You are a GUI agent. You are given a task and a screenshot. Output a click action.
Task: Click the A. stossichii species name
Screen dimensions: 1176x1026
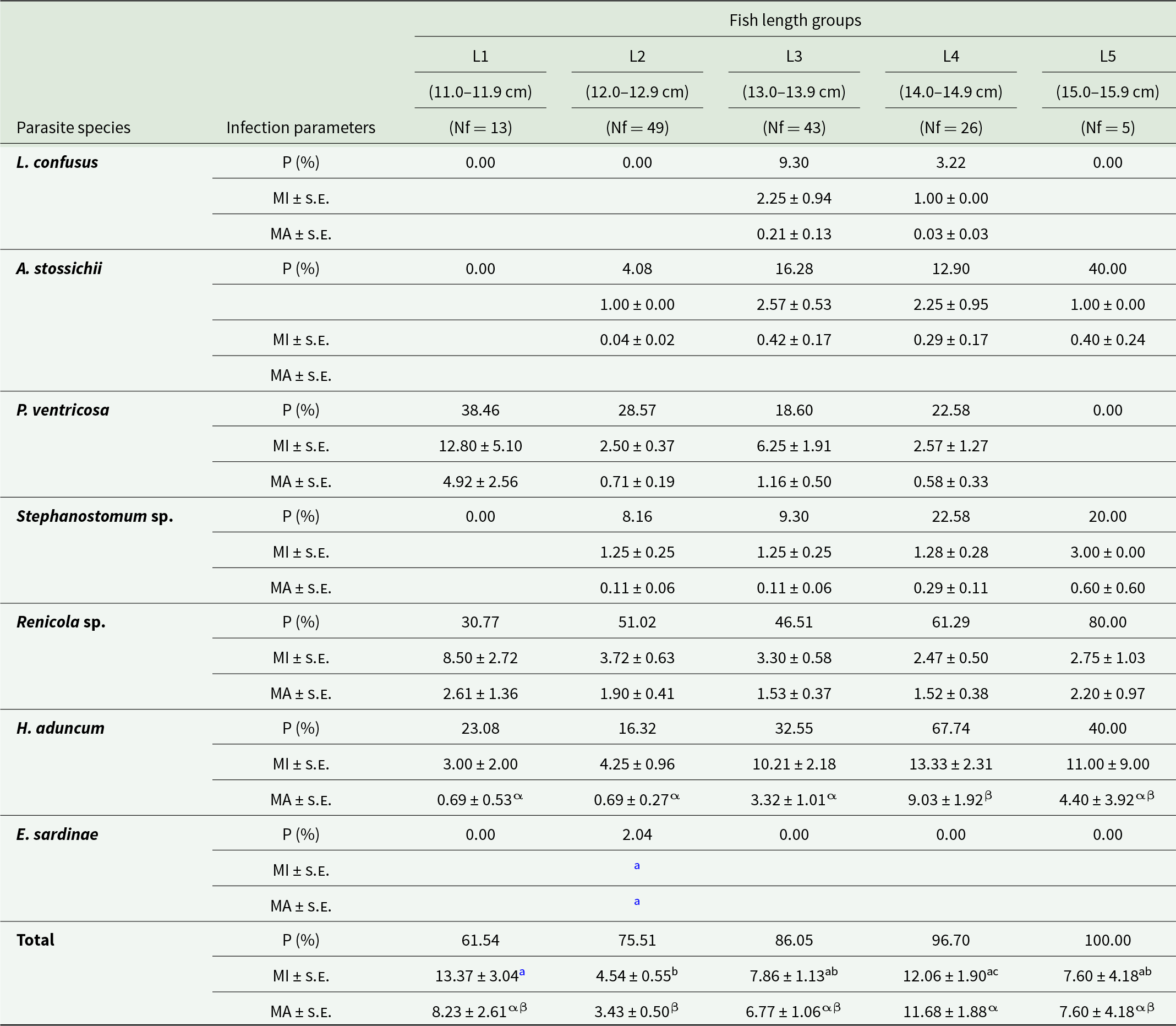coord(59,269)
